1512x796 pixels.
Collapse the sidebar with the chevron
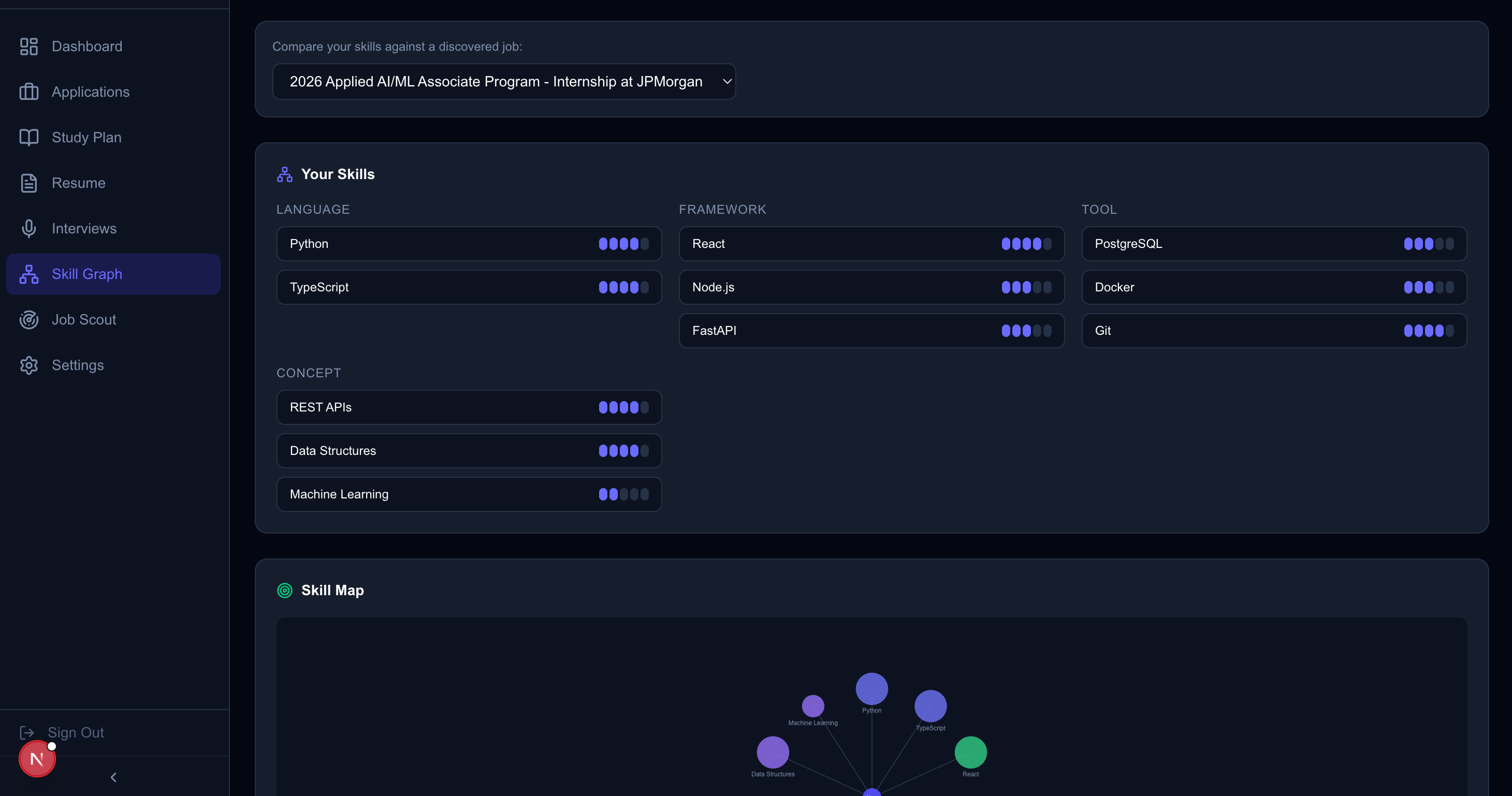[113, 777]
